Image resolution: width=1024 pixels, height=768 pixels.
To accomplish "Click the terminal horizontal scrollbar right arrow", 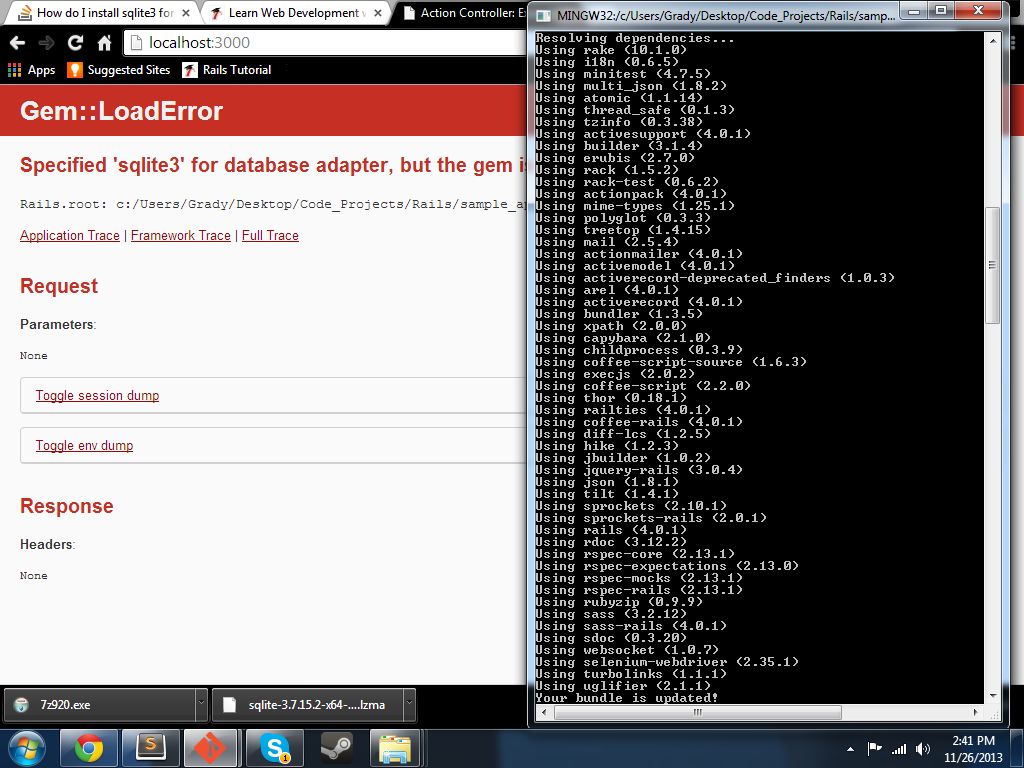I will coord(976,712).
